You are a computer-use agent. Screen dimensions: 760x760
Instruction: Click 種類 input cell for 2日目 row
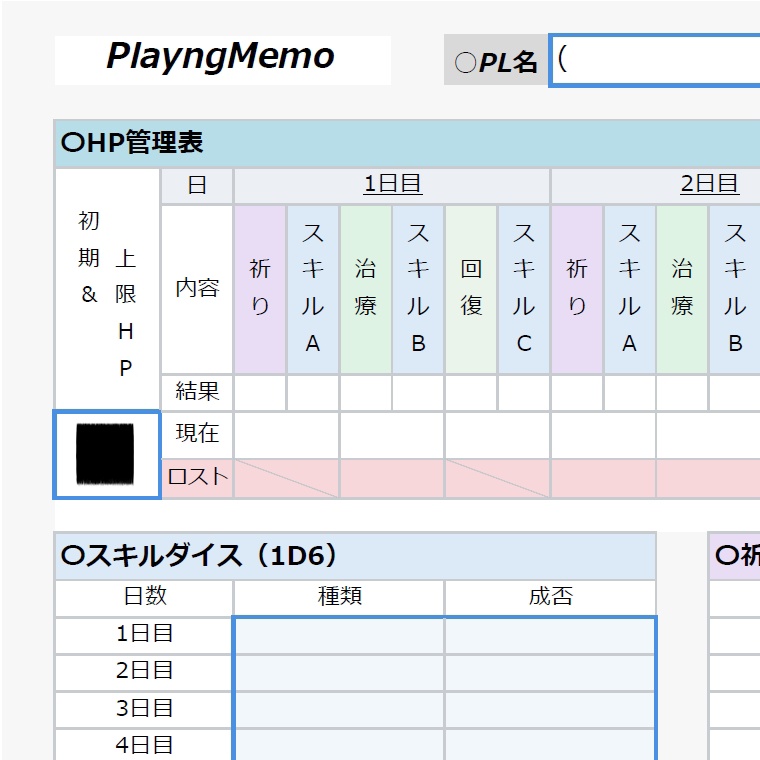[x=339, y=673]
